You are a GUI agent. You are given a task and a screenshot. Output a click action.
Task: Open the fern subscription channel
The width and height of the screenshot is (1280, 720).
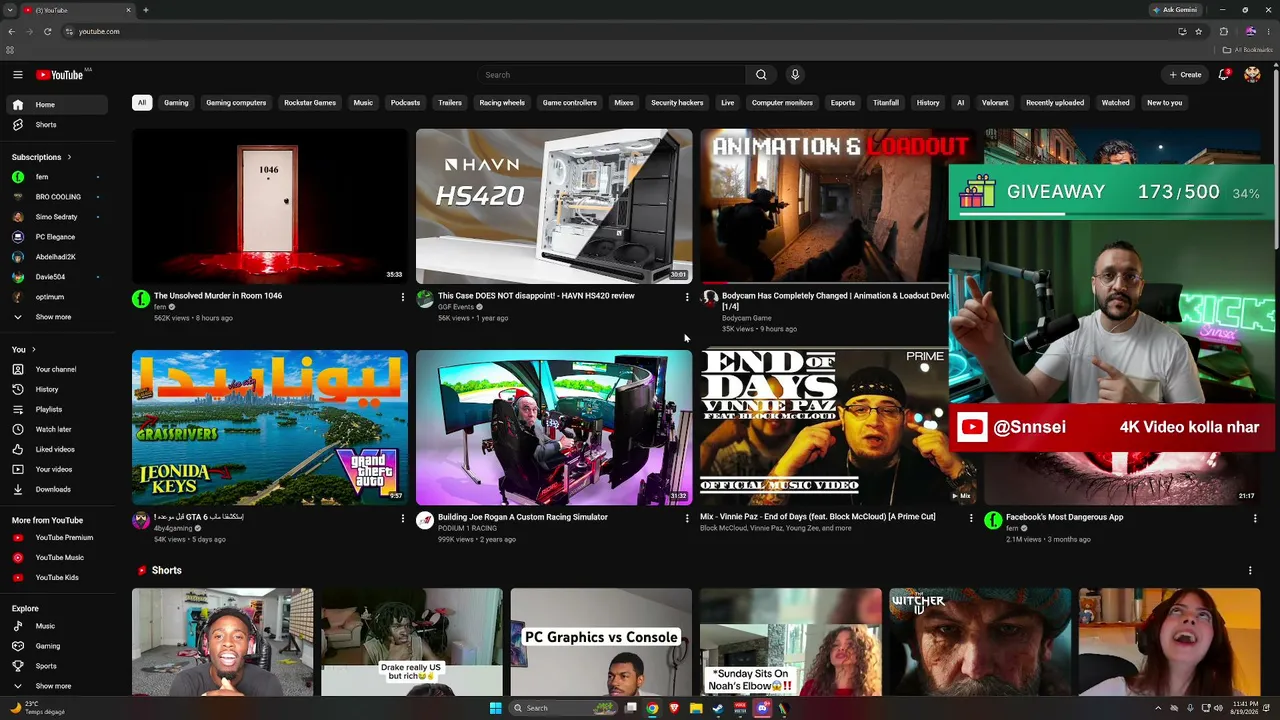57,177
